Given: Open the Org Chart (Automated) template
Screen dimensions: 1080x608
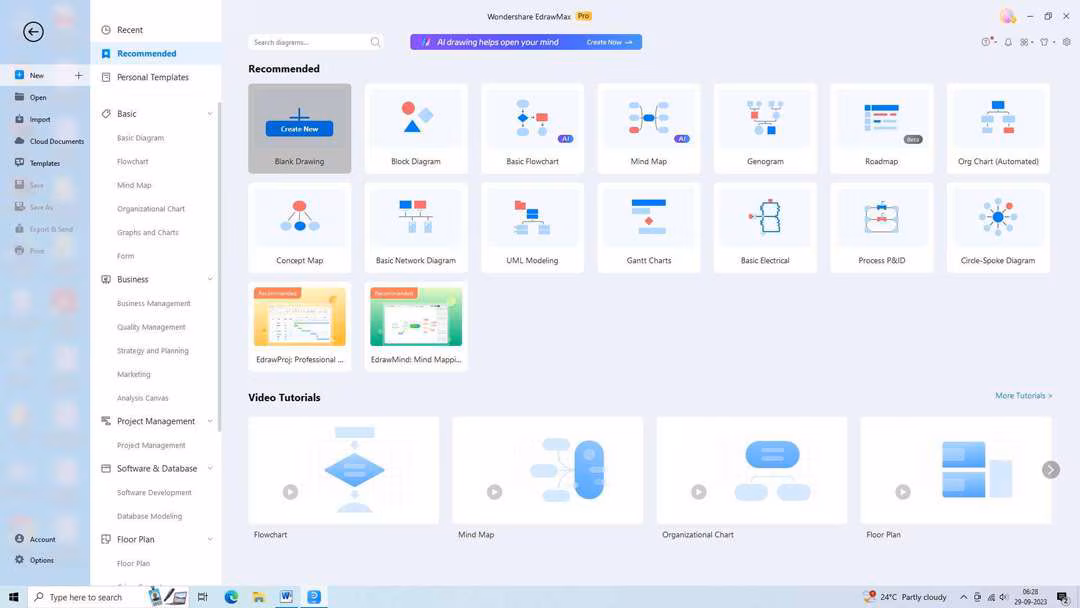Looking at the screenshot, I should click(998, 128).
